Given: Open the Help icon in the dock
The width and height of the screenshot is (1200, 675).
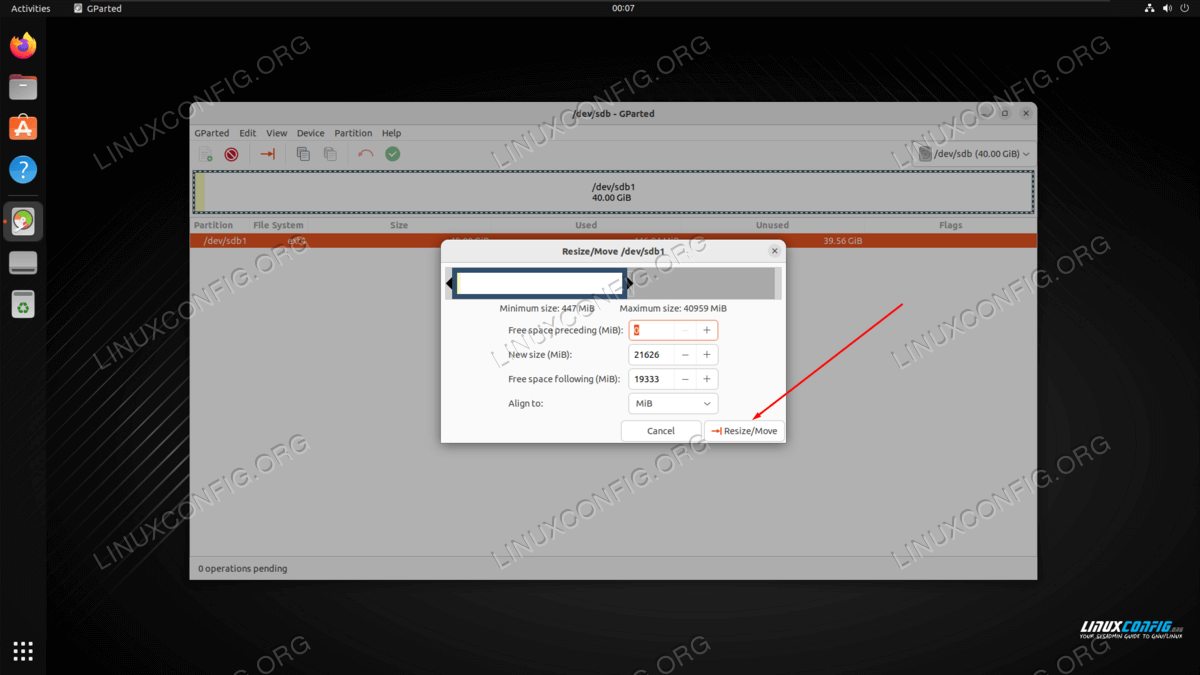Looking at the screenshot, I should [x=23, y=169].
